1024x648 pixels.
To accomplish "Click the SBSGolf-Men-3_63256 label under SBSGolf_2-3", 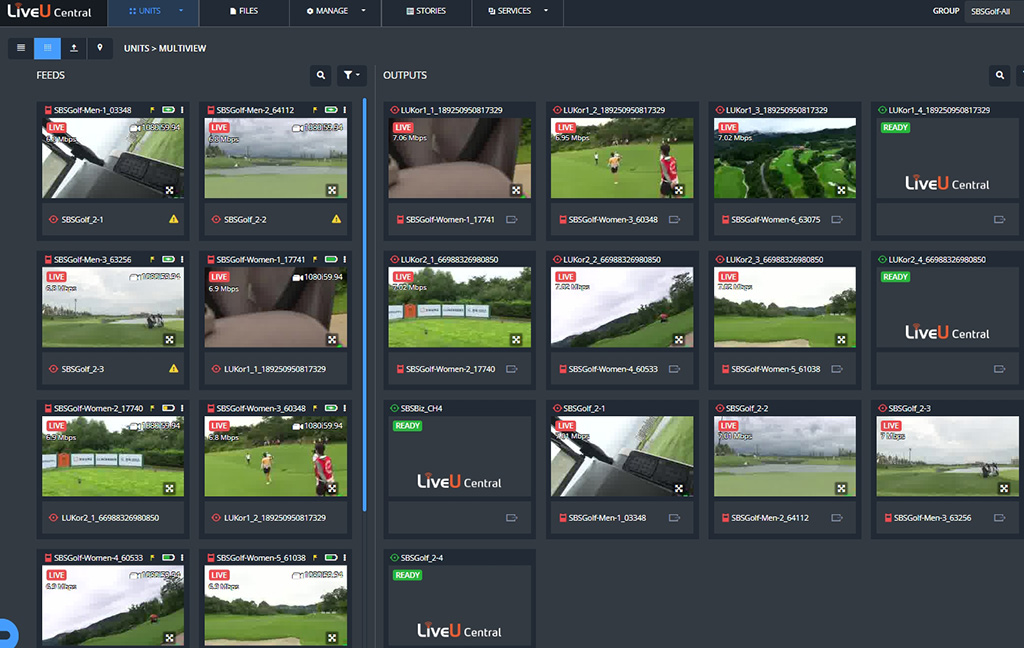I will (x=933, y=518).
